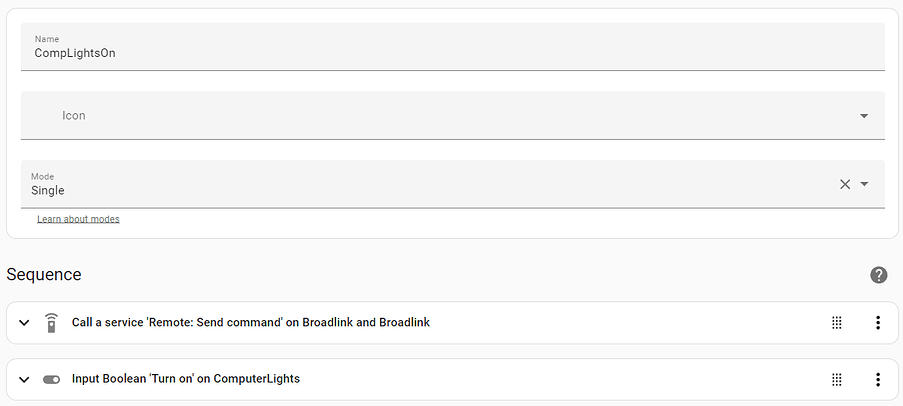Click the Name label above CompLightsOn
Screen dimensions: 903x406
pyautogui.click(x=47, y=39)
